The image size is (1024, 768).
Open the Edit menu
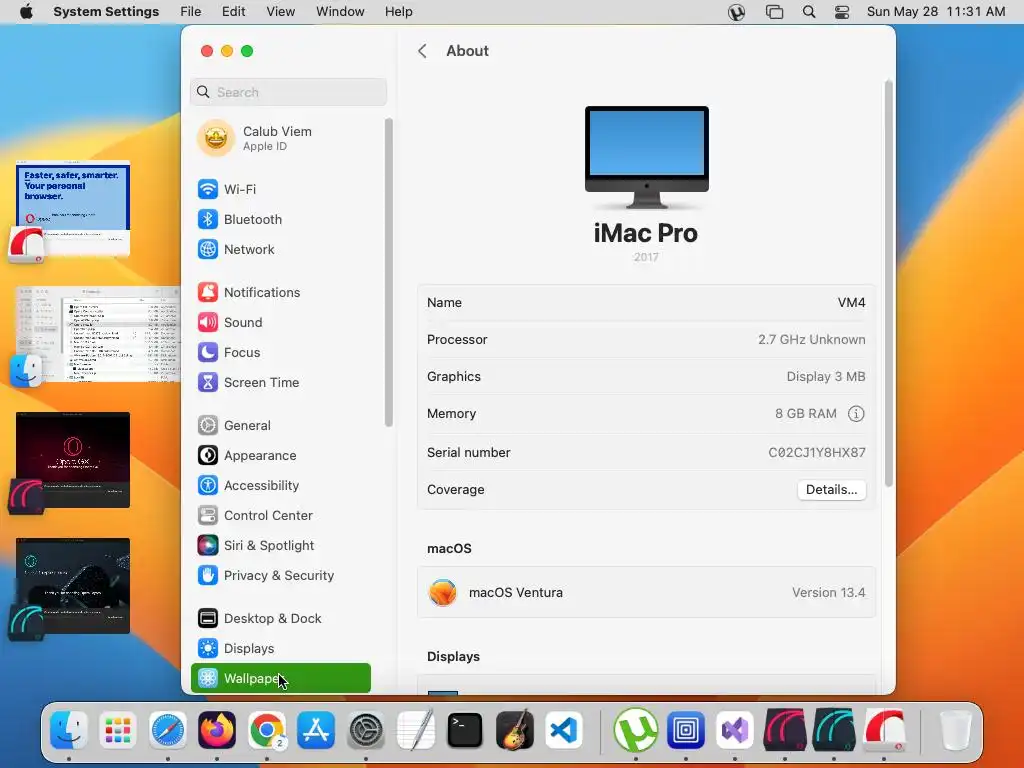point(233,12)
